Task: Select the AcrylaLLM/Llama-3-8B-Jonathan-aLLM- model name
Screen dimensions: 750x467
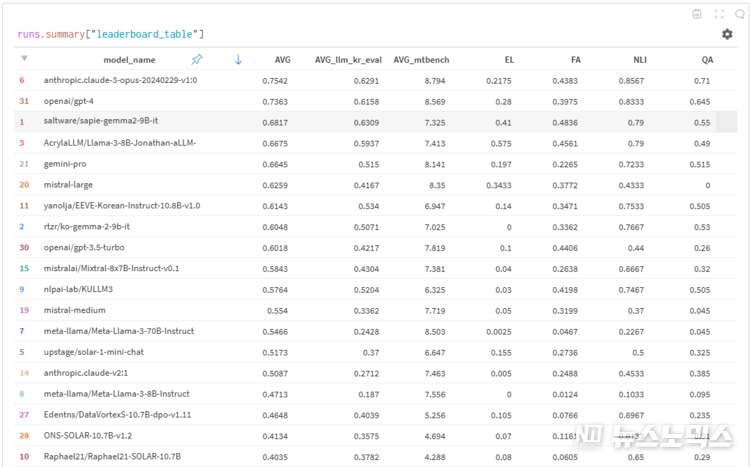Action: pos(120,143)
